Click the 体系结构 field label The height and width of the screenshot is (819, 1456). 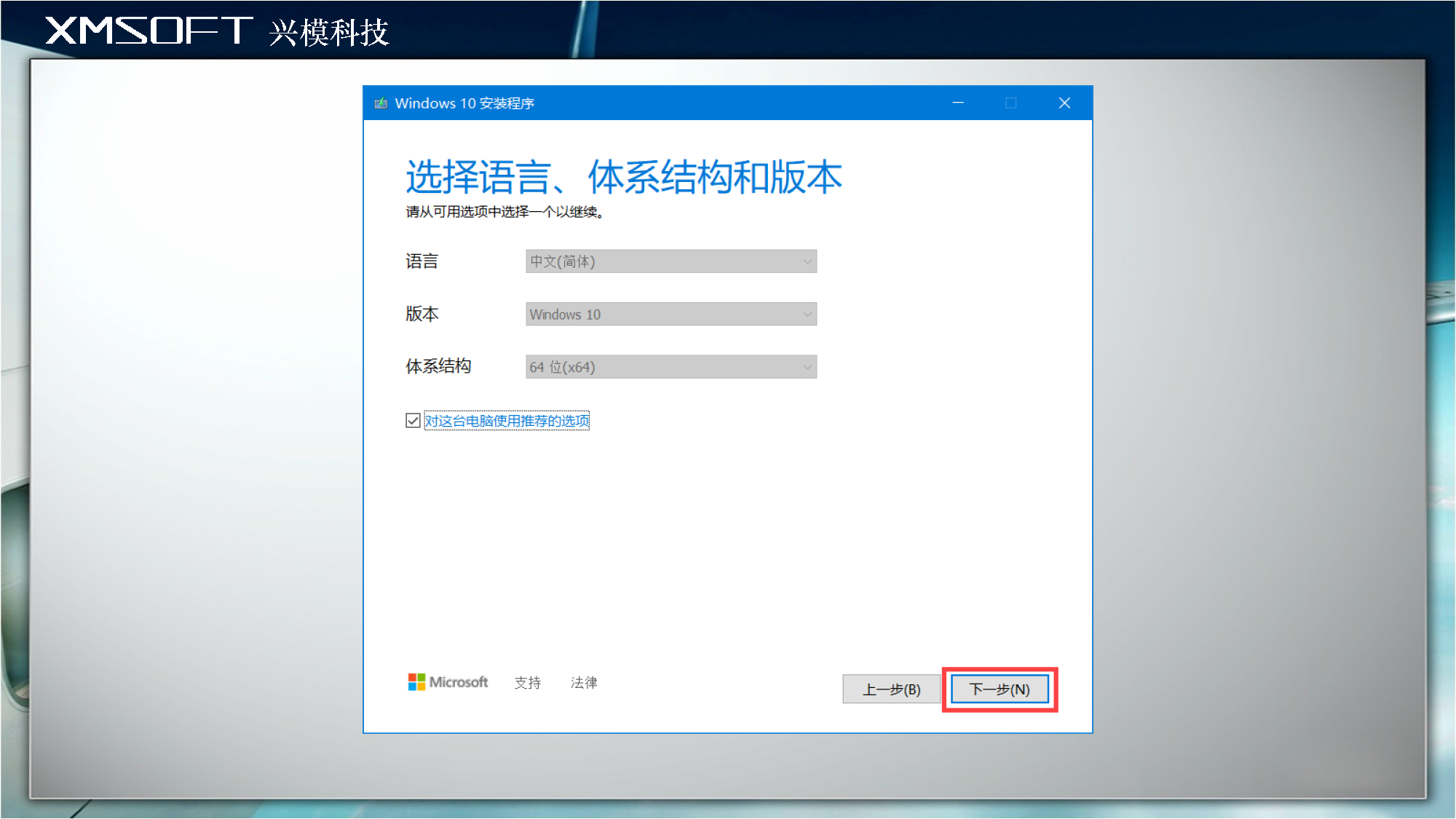coord(438,366)
